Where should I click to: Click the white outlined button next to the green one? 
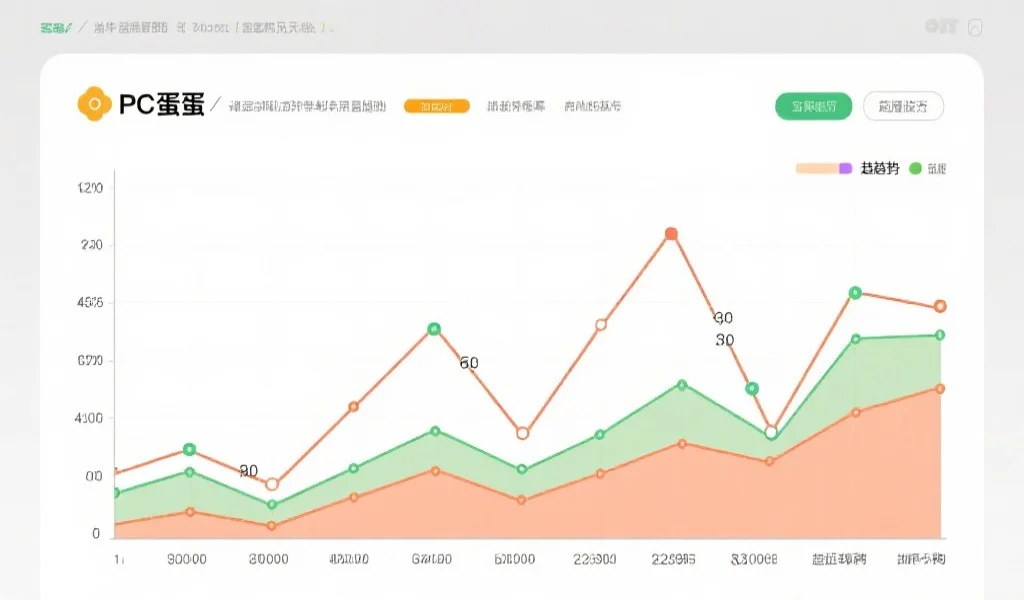pos(903,104)
